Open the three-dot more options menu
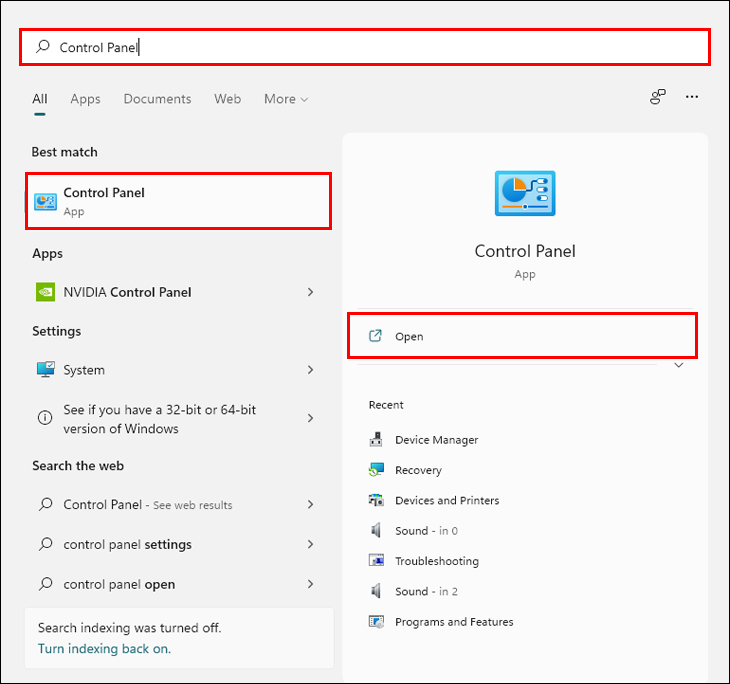 (x=692, y=97)
